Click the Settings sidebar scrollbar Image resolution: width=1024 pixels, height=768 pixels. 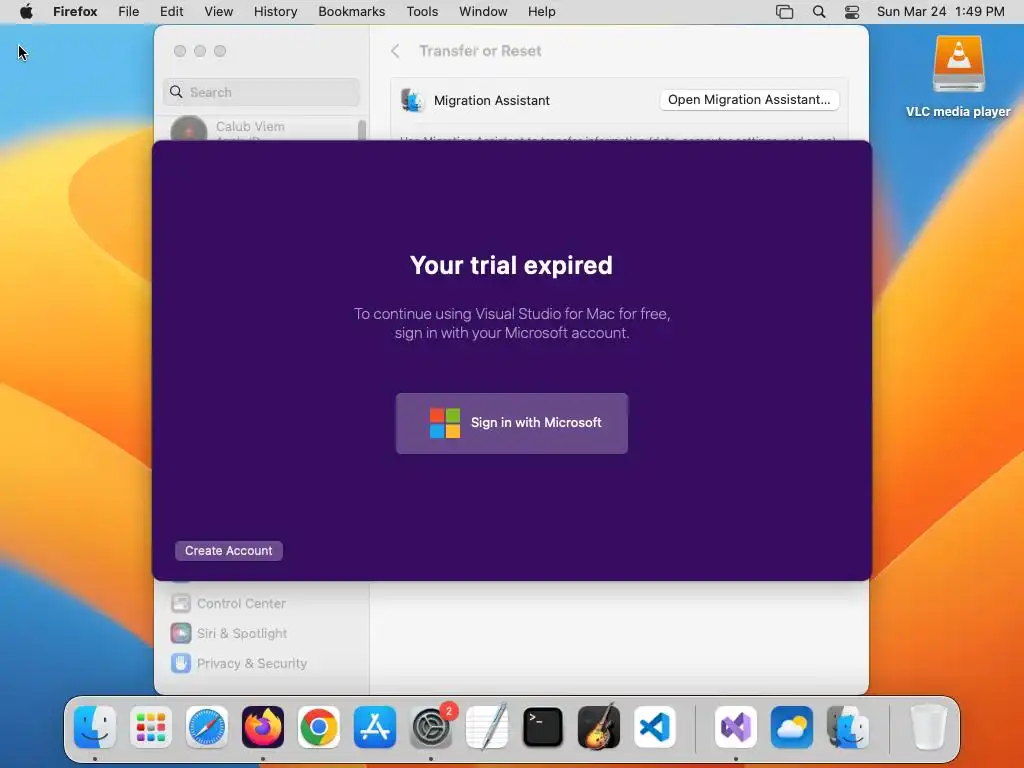[362, 130]
